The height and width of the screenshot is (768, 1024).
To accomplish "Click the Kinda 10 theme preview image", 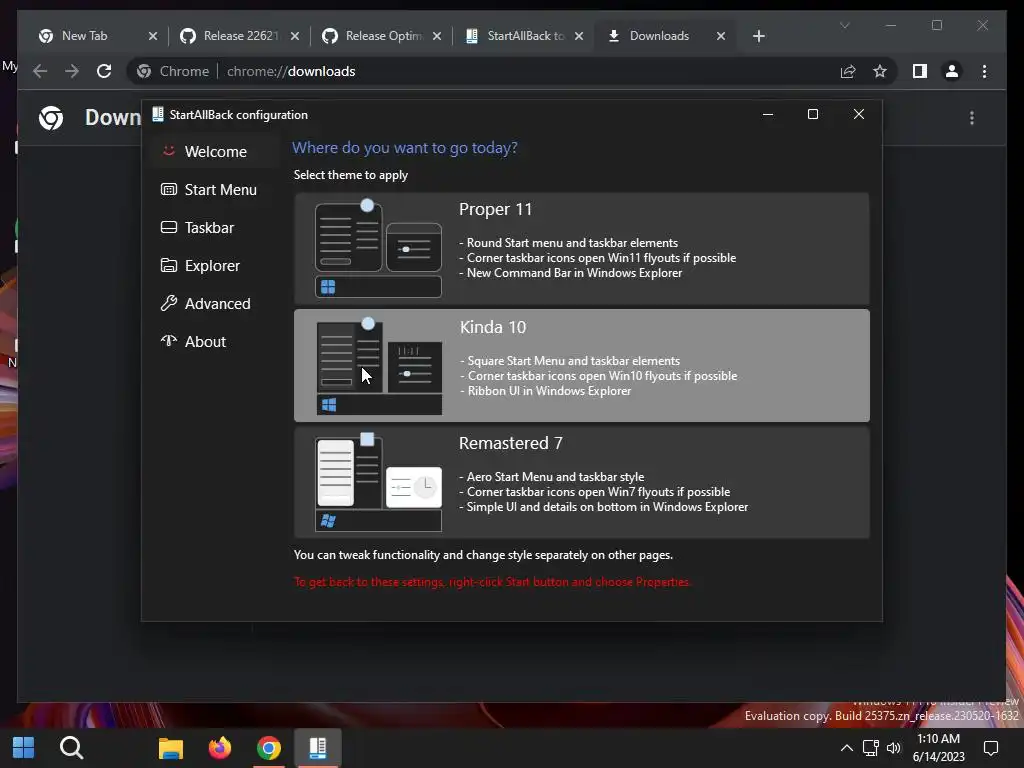I will click(x=379, y=366).
